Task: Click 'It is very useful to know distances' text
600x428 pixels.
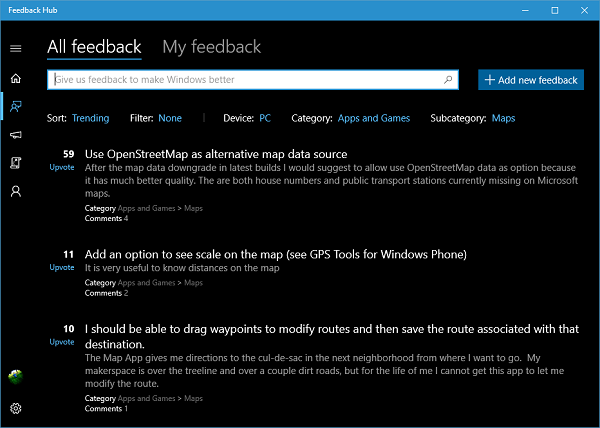Action: tap(182, 268)
